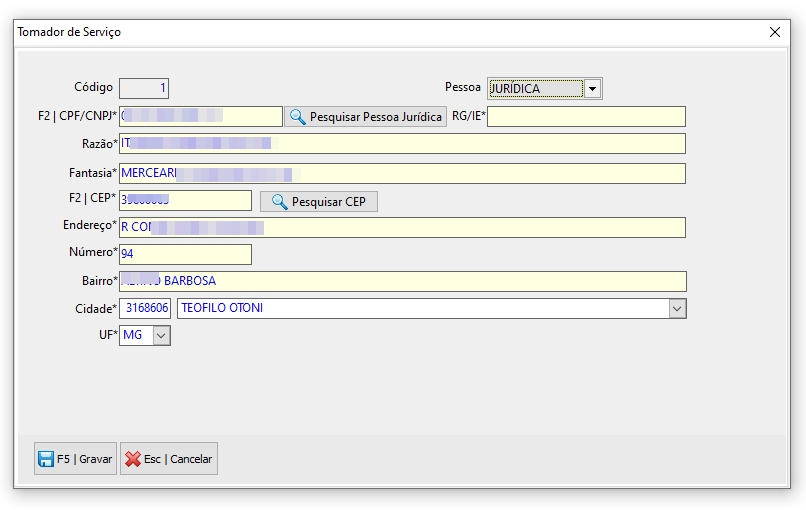The width and height of the screenshot is (806, 510).
Task: Click the read-only Código field
Action: coord(144,88)
